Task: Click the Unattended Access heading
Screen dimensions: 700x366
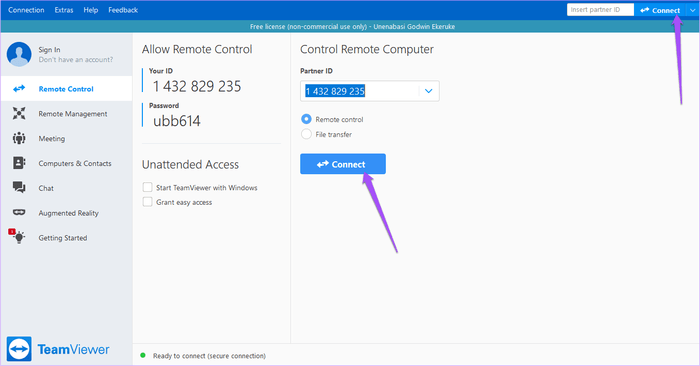Action: coord(190,164)
